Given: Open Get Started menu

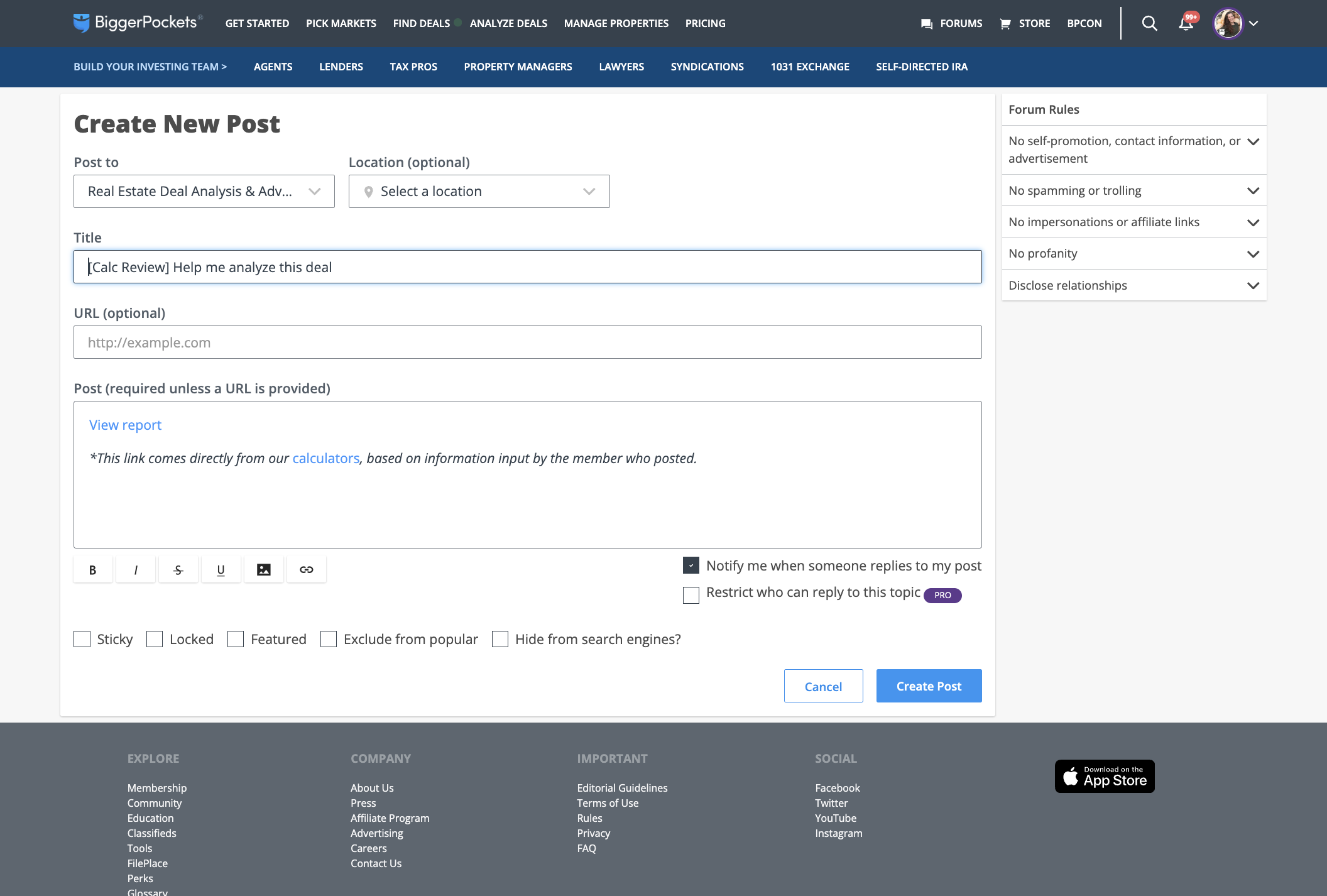Looking at the screenshot, I should (x=258, y=23).
